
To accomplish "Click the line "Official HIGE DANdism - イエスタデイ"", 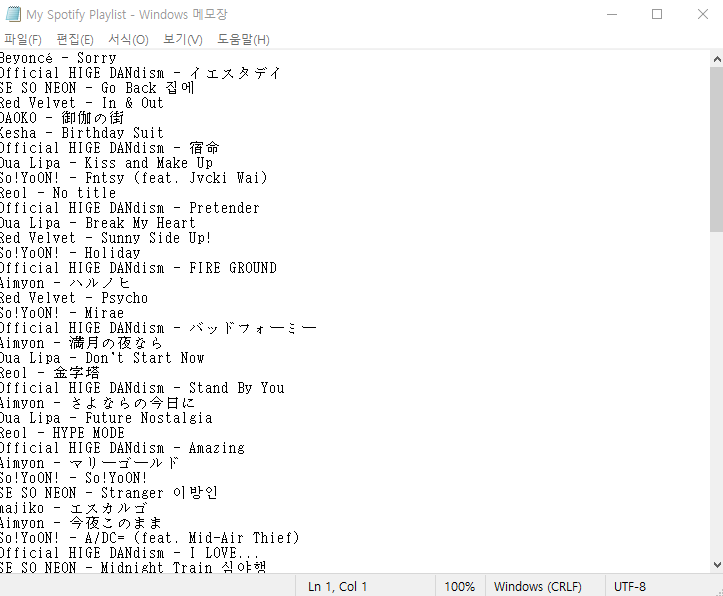I will coord(140,73).
